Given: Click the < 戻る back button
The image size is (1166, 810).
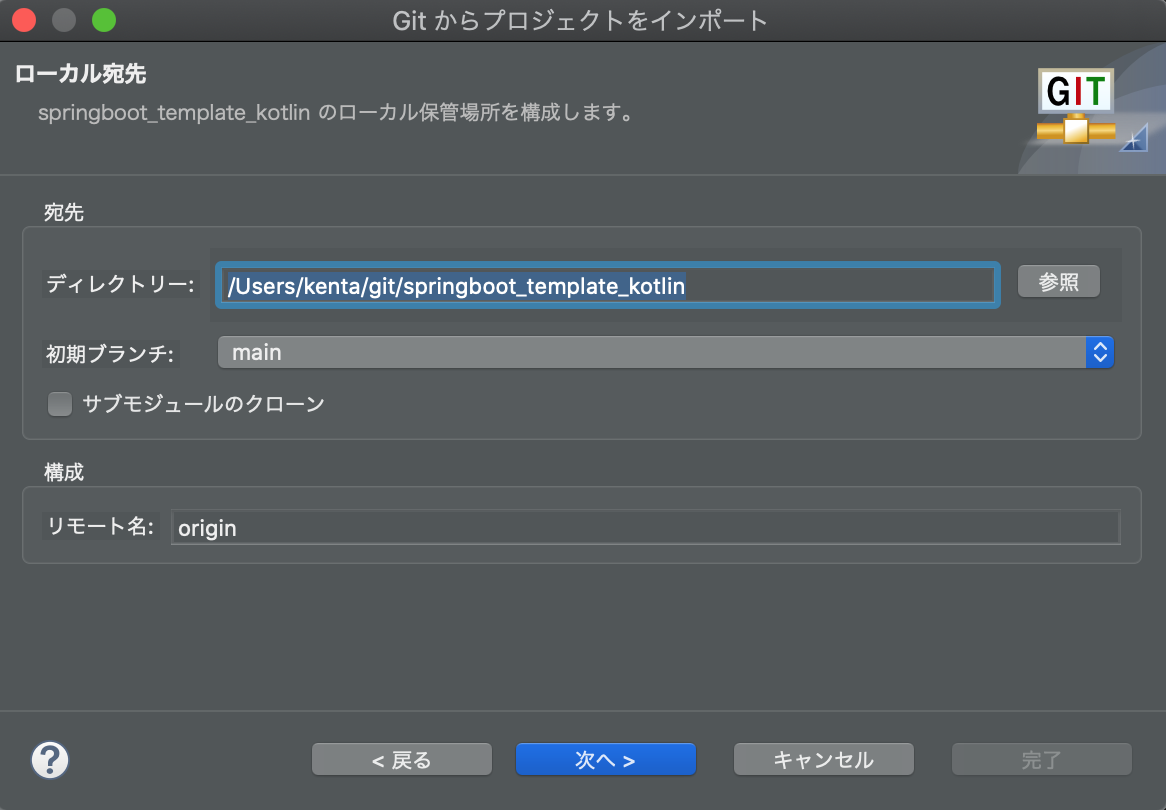Looking at the screenshot, I should [401, 759].
